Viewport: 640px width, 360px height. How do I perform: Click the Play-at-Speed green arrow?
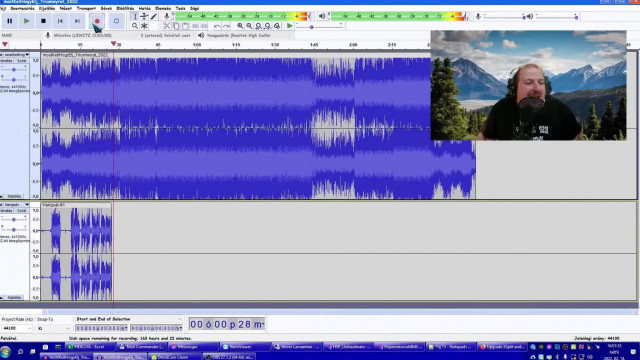click(289, 26)
